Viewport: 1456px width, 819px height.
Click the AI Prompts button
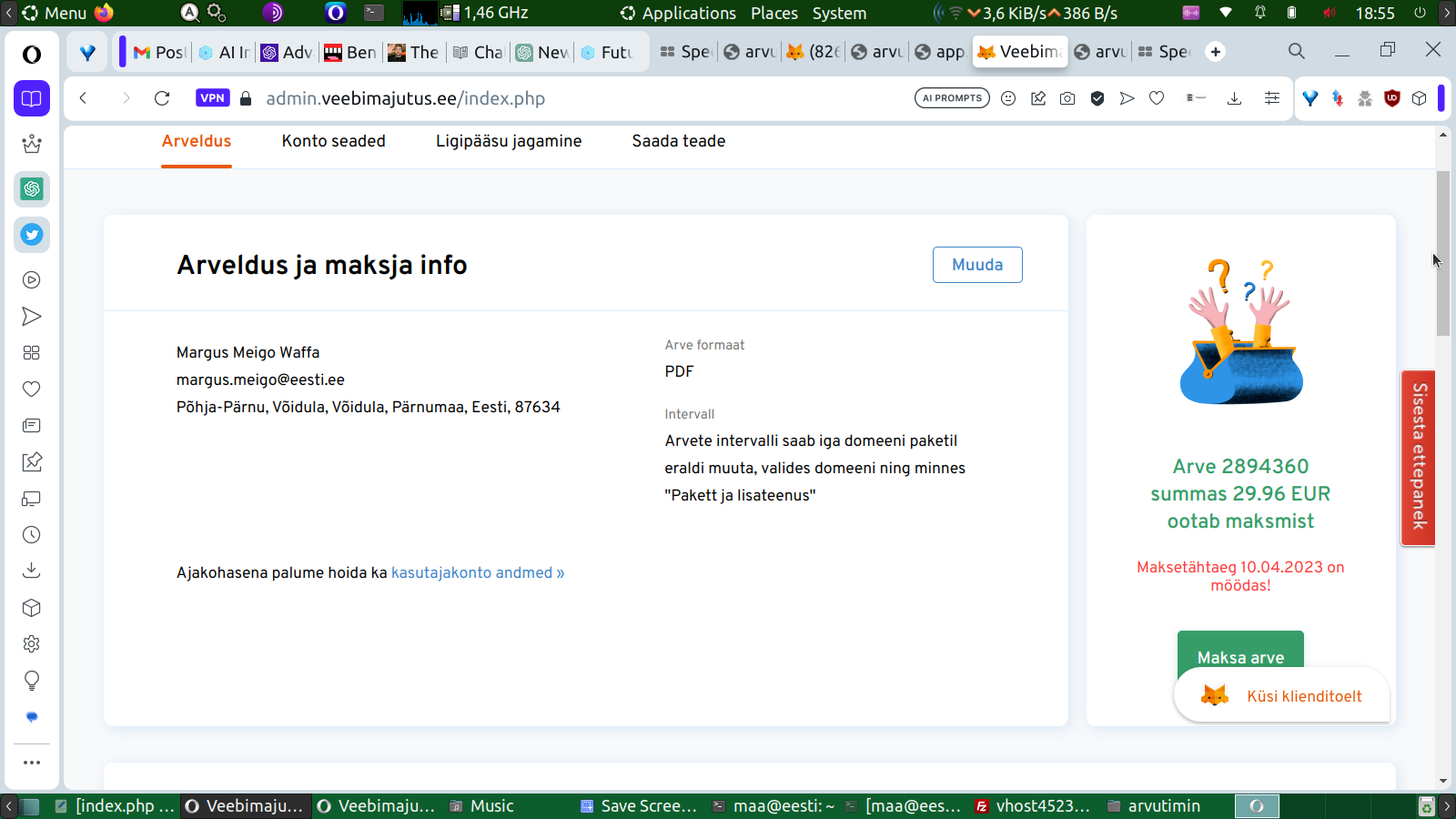[x=952, y=98]
